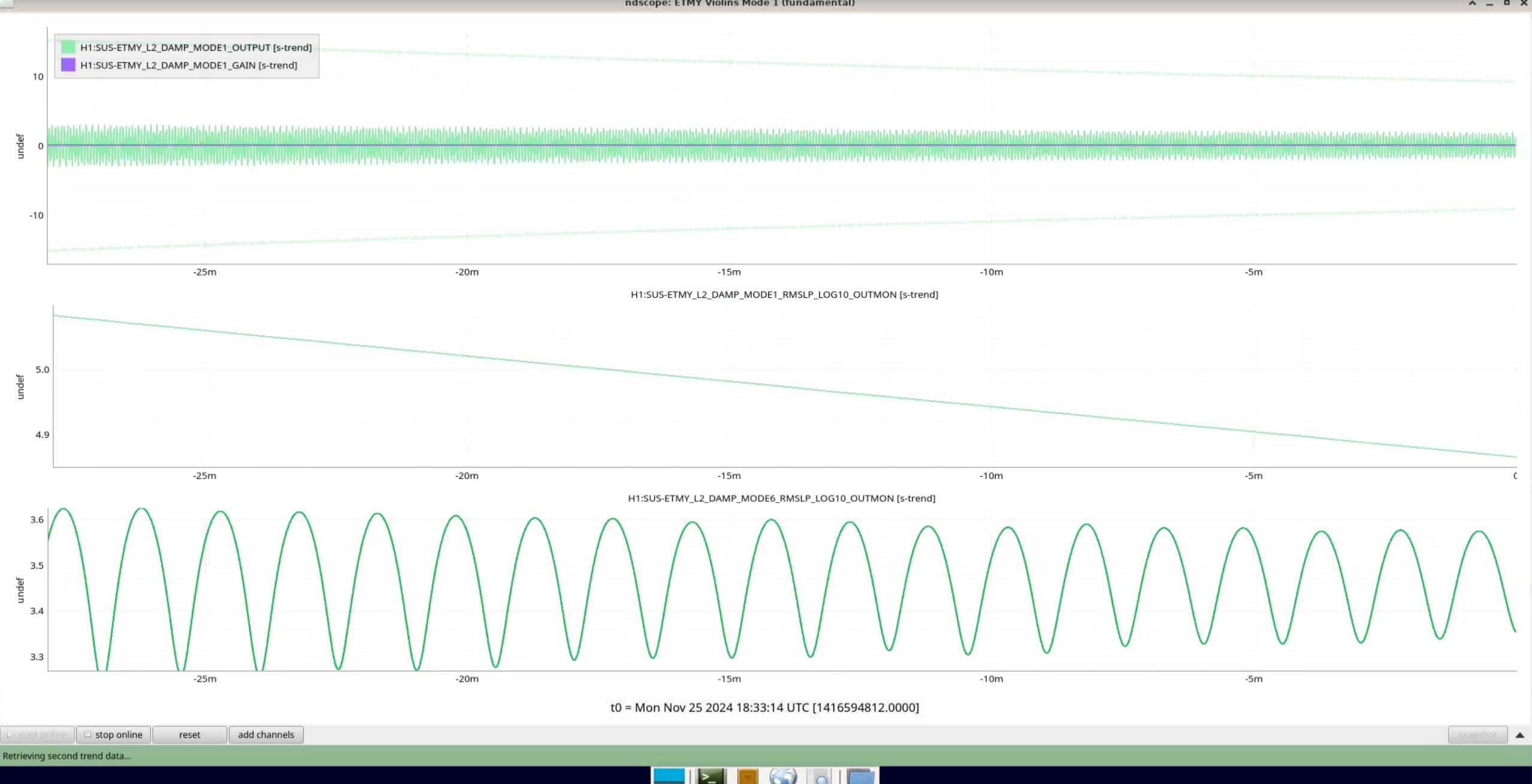Click the 3.3 tick on the MODE6 plot y-axis
This screenshot has height=784, width=1532.
tap(37, 656)
